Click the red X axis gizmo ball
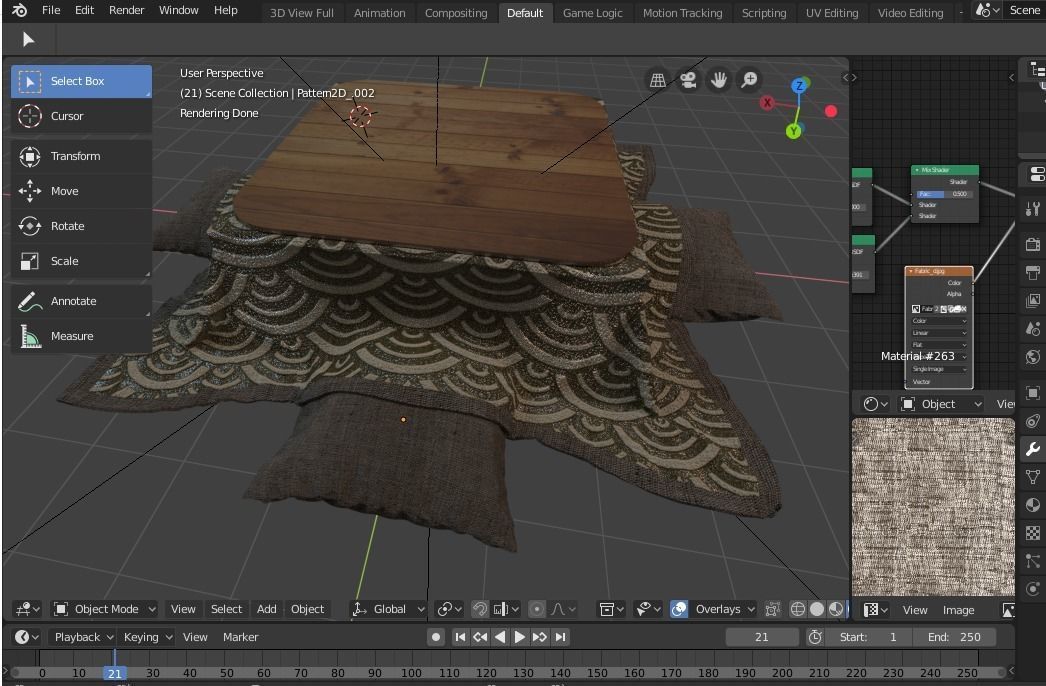 (767, 103)
